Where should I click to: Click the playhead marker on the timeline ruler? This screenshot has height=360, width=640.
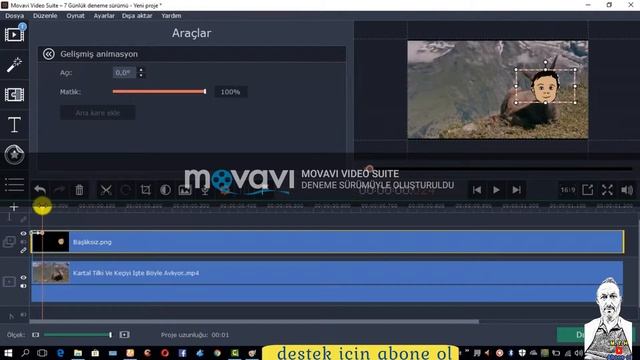click(x=42, y=206)
